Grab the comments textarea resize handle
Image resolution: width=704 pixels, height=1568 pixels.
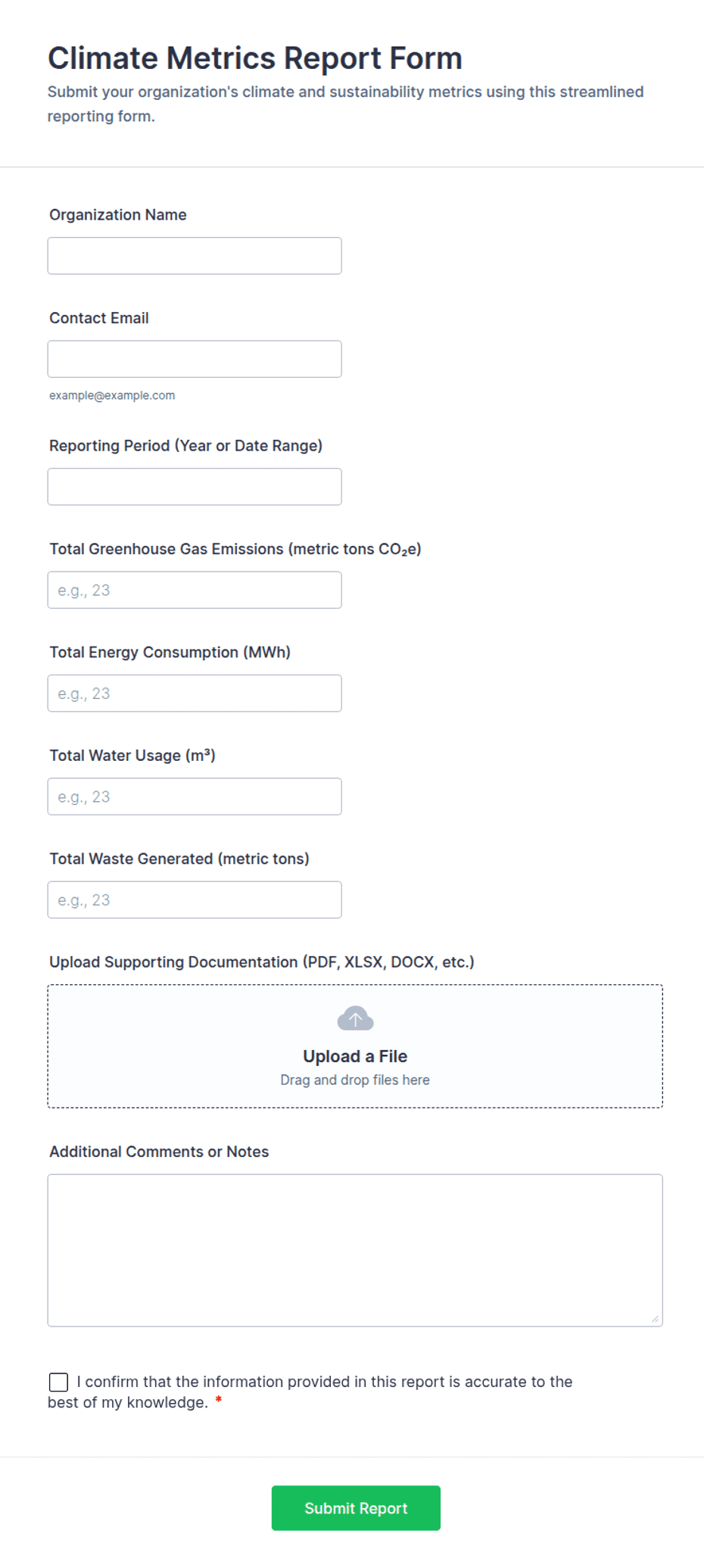(655, 1319)
